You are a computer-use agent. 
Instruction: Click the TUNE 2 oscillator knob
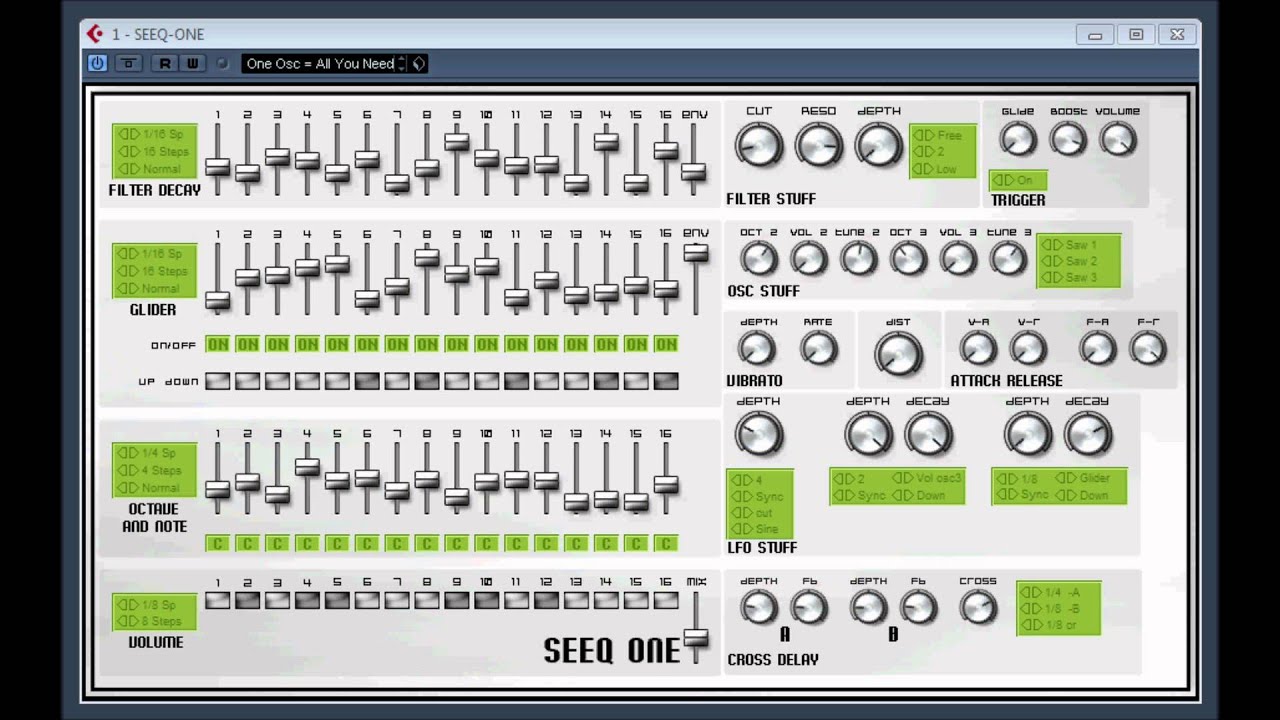tap(858, 258)
